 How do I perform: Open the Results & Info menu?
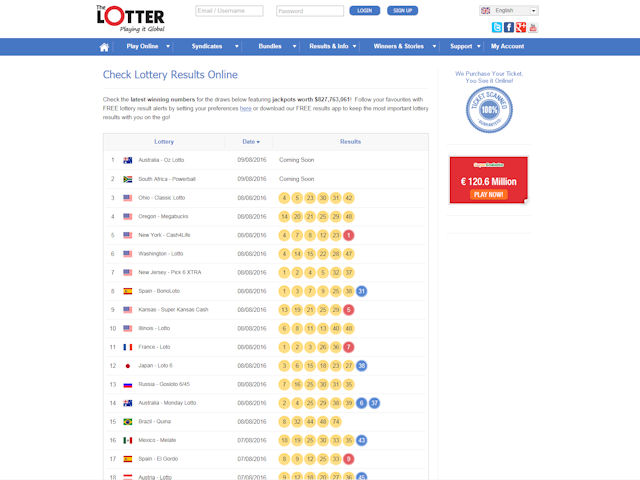click(329, 47)
